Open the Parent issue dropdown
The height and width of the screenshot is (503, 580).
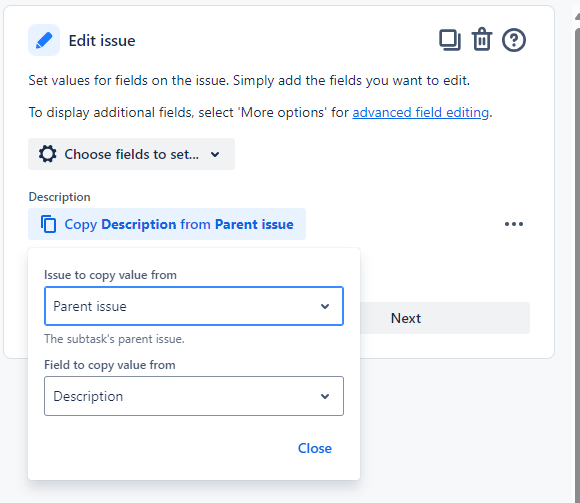point(194,306)
